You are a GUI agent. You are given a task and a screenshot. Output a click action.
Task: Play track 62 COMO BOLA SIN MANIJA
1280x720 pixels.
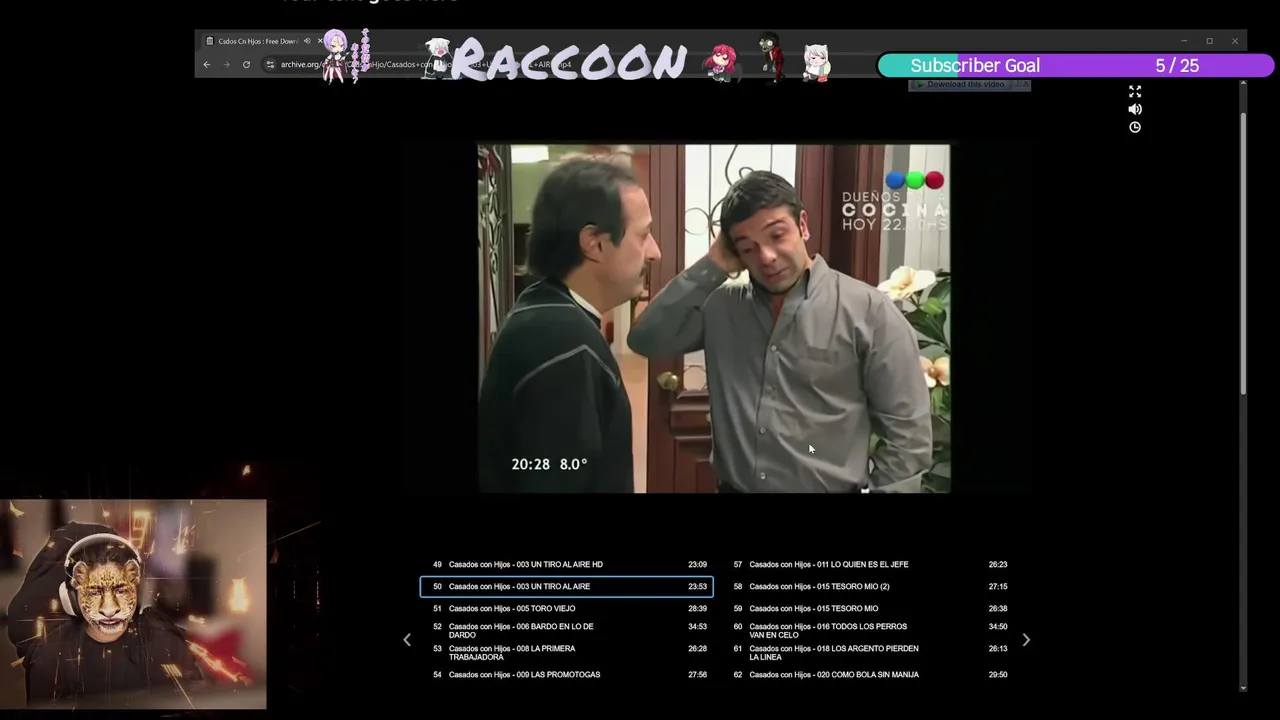pyautogui.click(x=870, y=674)
